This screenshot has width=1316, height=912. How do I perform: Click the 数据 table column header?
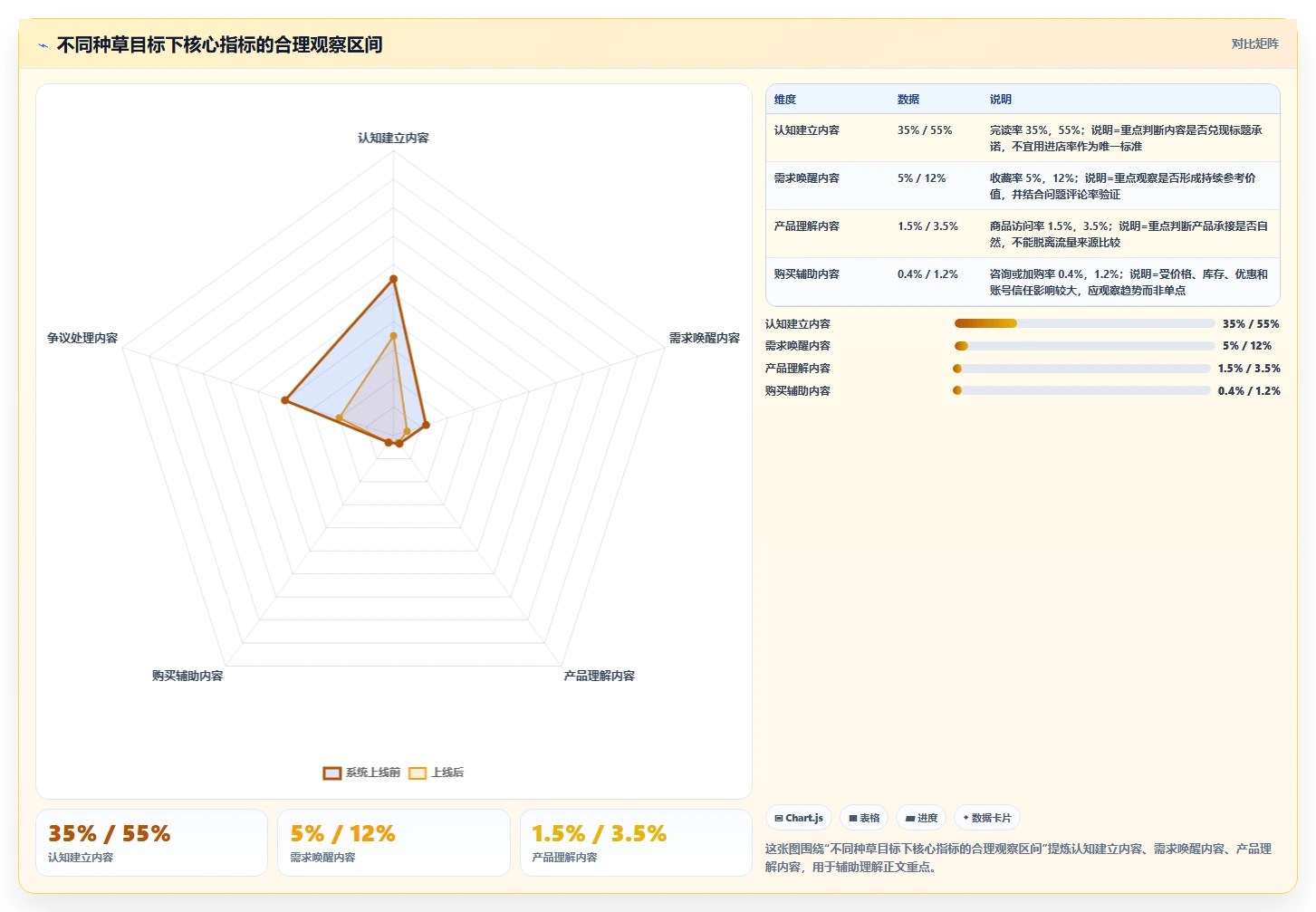(x=908, y=100)
